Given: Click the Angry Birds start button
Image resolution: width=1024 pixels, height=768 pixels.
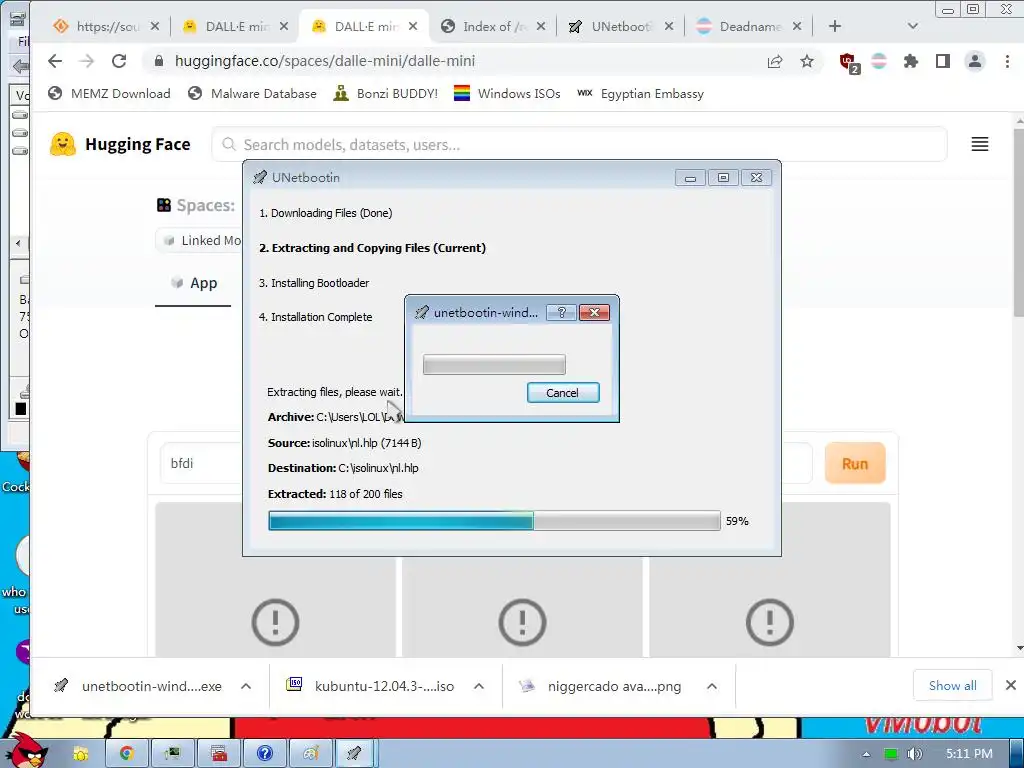Looking at the screenshot, I should (26, 751).
